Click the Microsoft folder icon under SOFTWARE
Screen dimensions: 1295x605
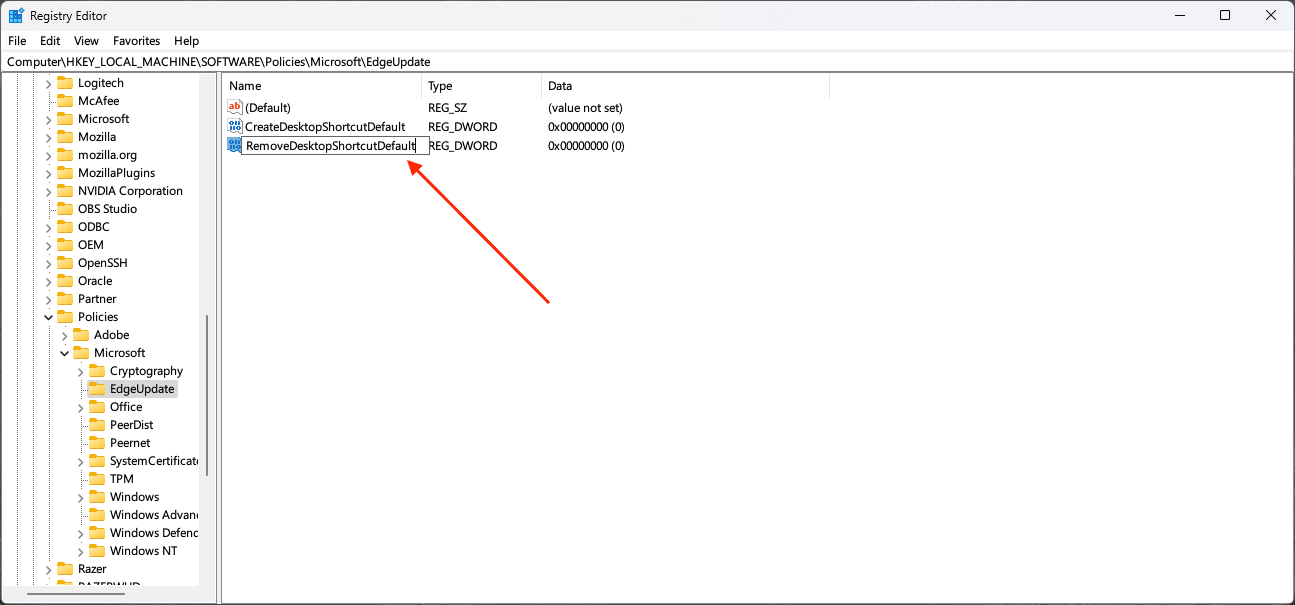pos(65,119)
